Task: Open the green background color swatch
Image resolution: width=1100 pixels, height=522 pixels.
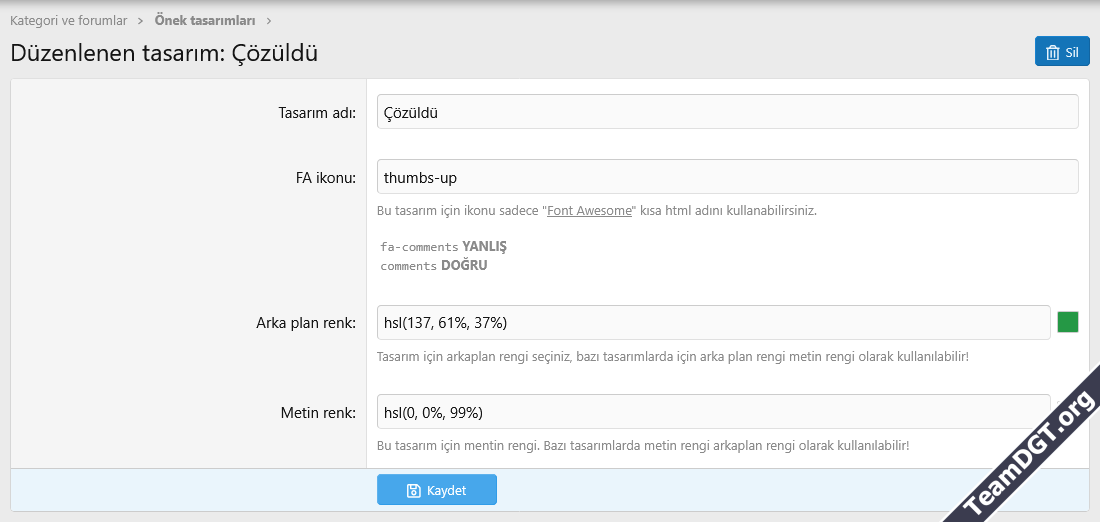Action: click(1068, 322)
